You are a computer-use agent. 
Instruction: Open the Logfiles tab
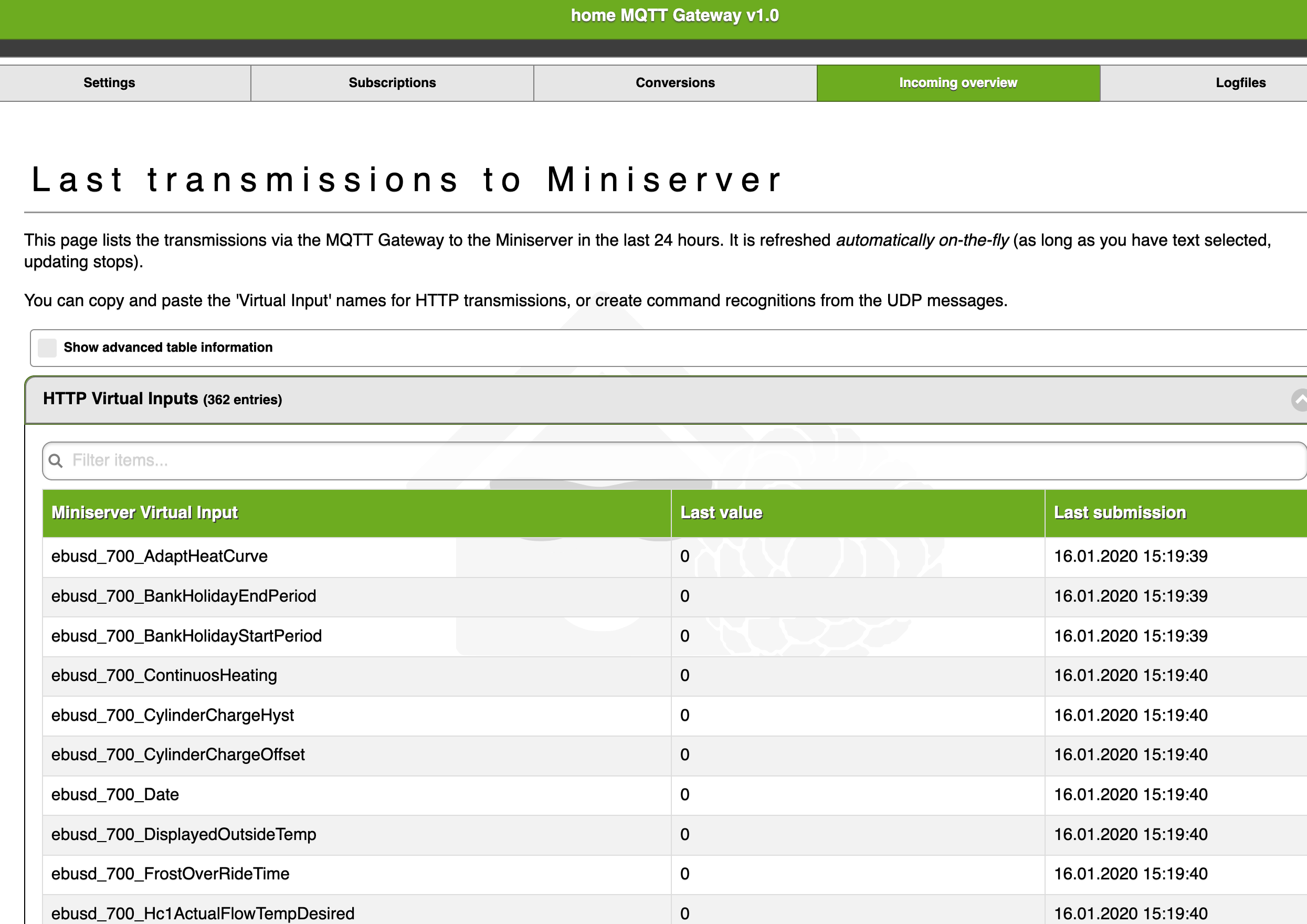pos(1240,83)
